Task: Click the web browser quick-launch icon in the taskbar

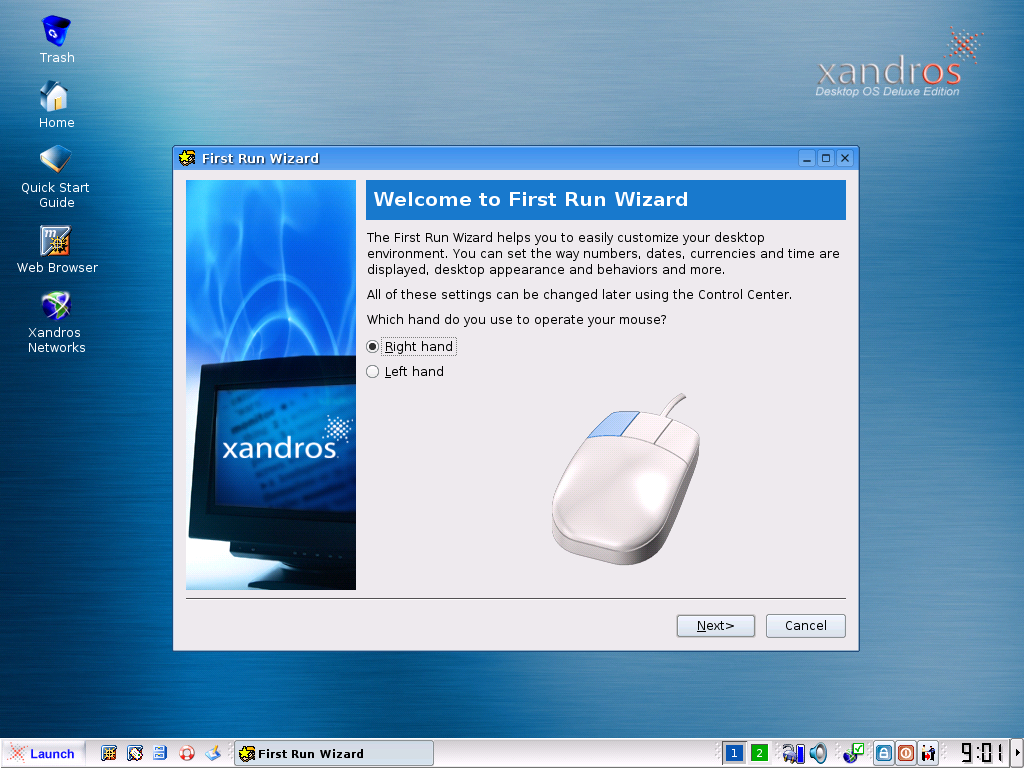Action: tap(109, 753)
